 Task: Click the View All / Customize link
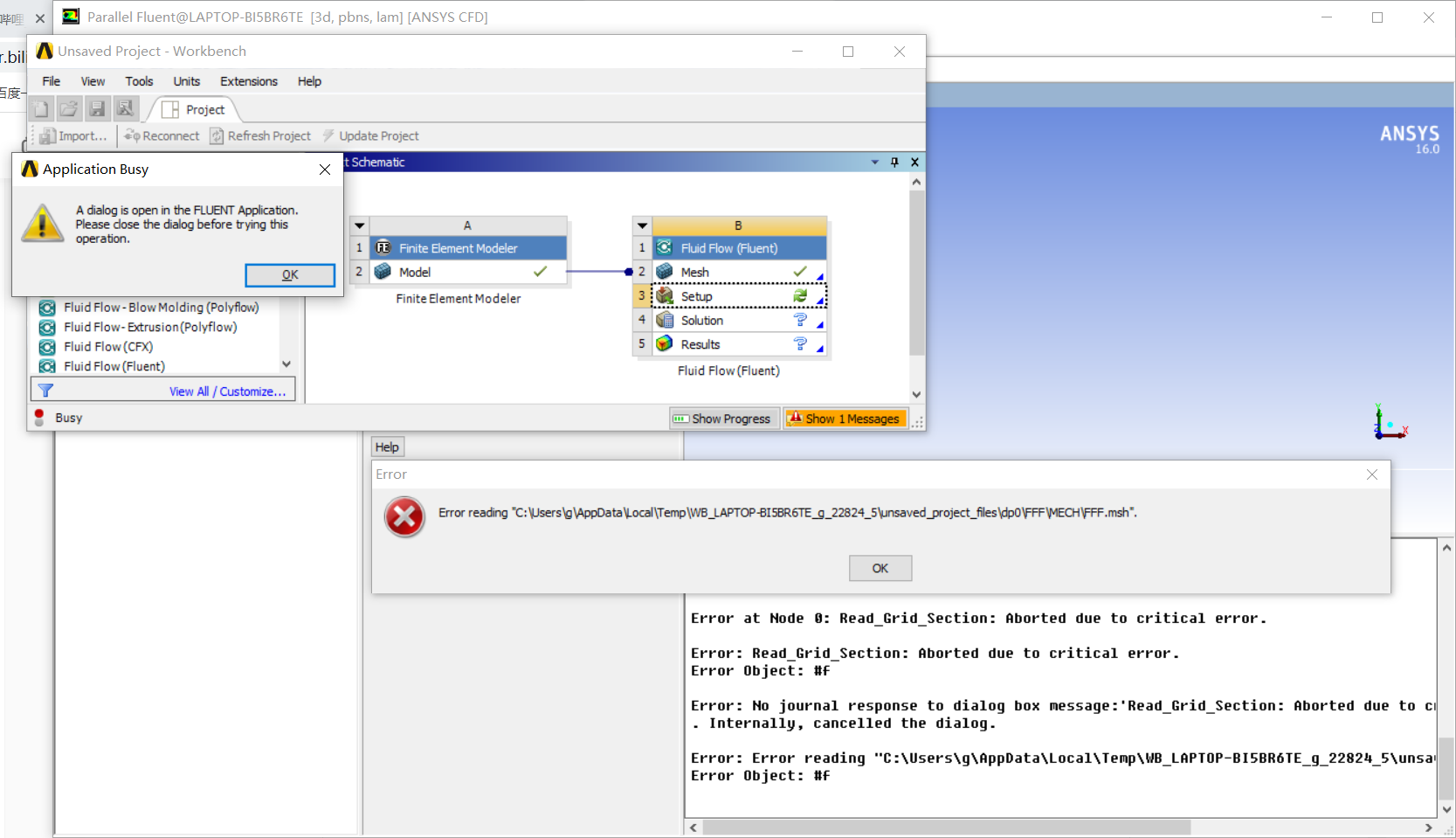pyautogui.click(x=227, y=391)
